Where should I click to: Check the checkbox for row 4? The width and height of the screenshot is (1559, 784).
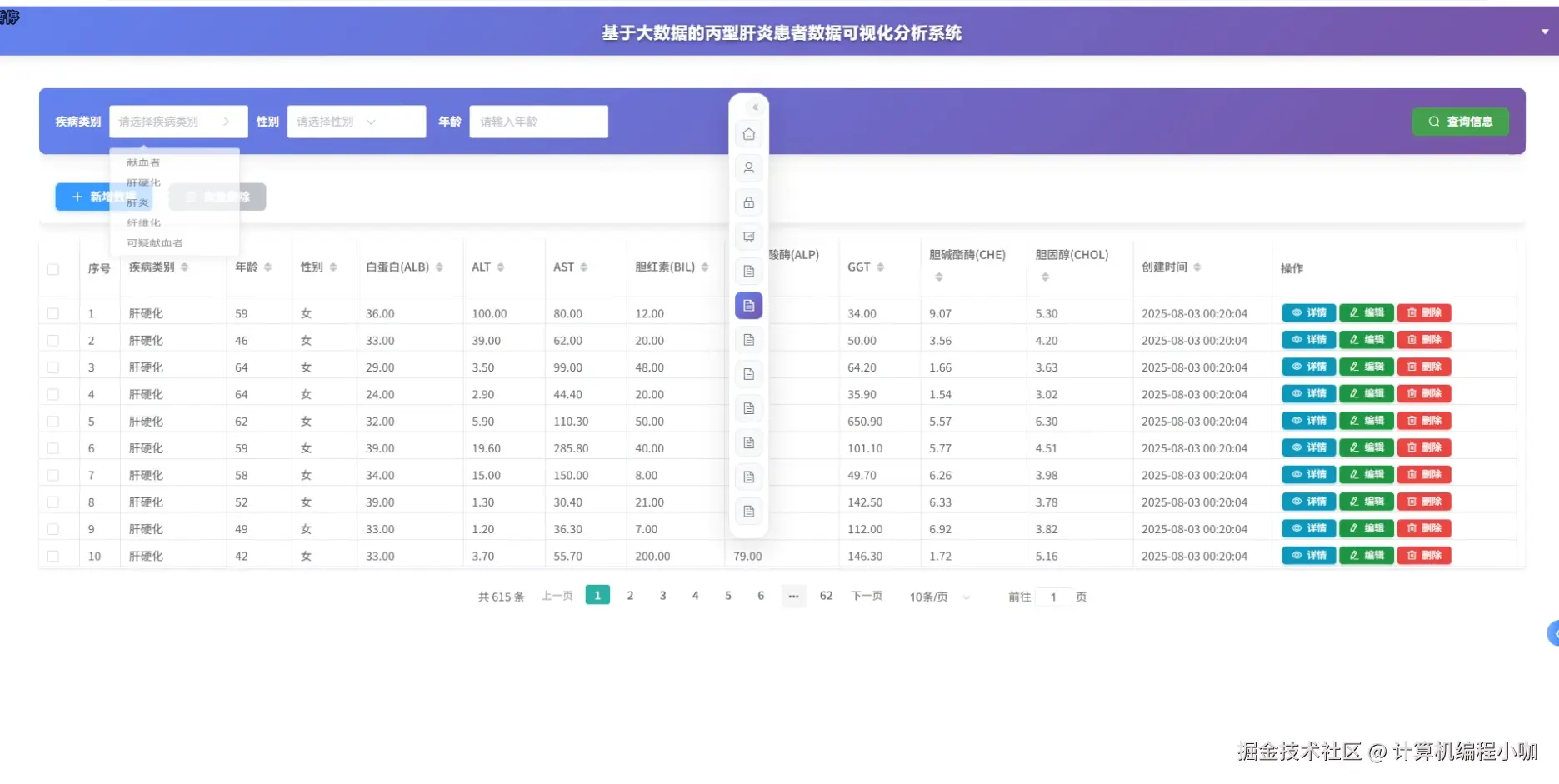pos(53,394)
